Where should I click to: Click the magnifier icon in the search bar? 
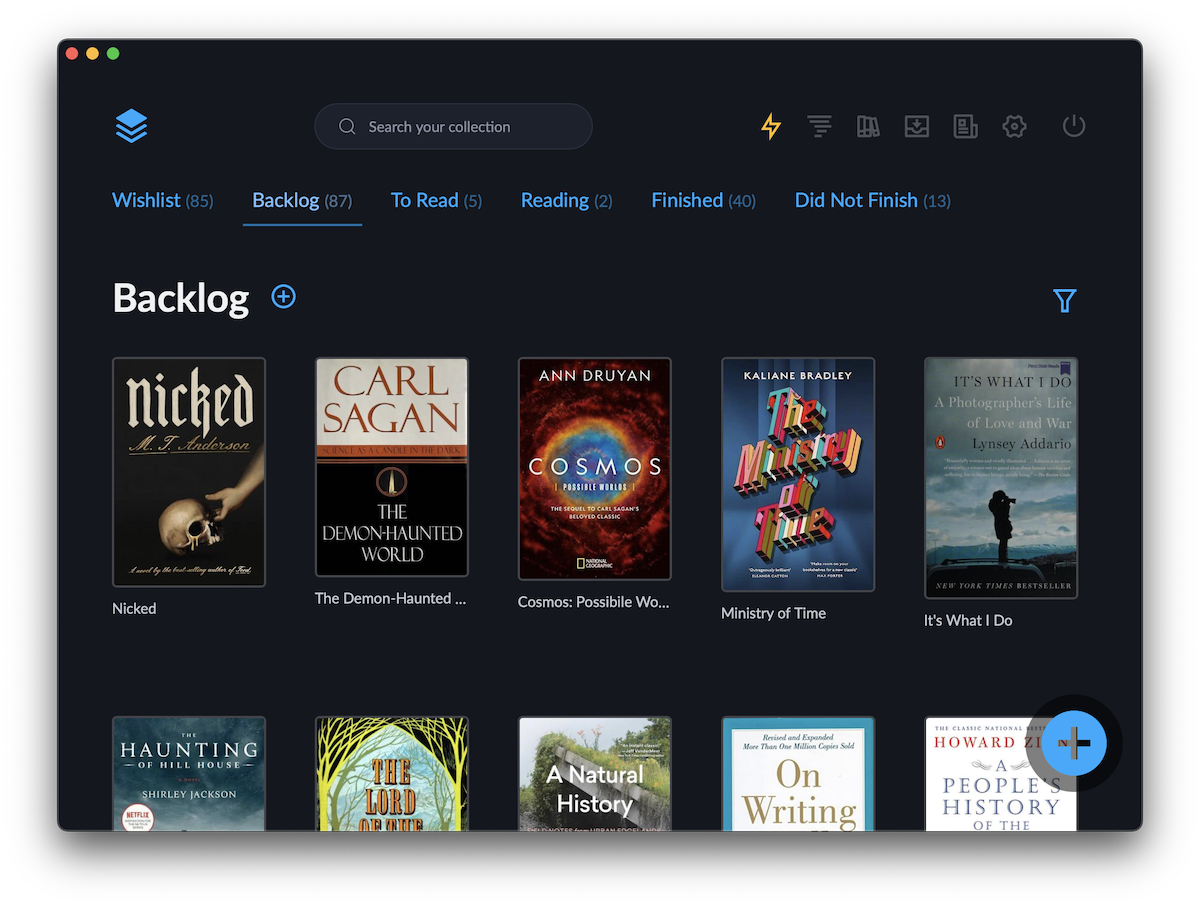[347, 127]
